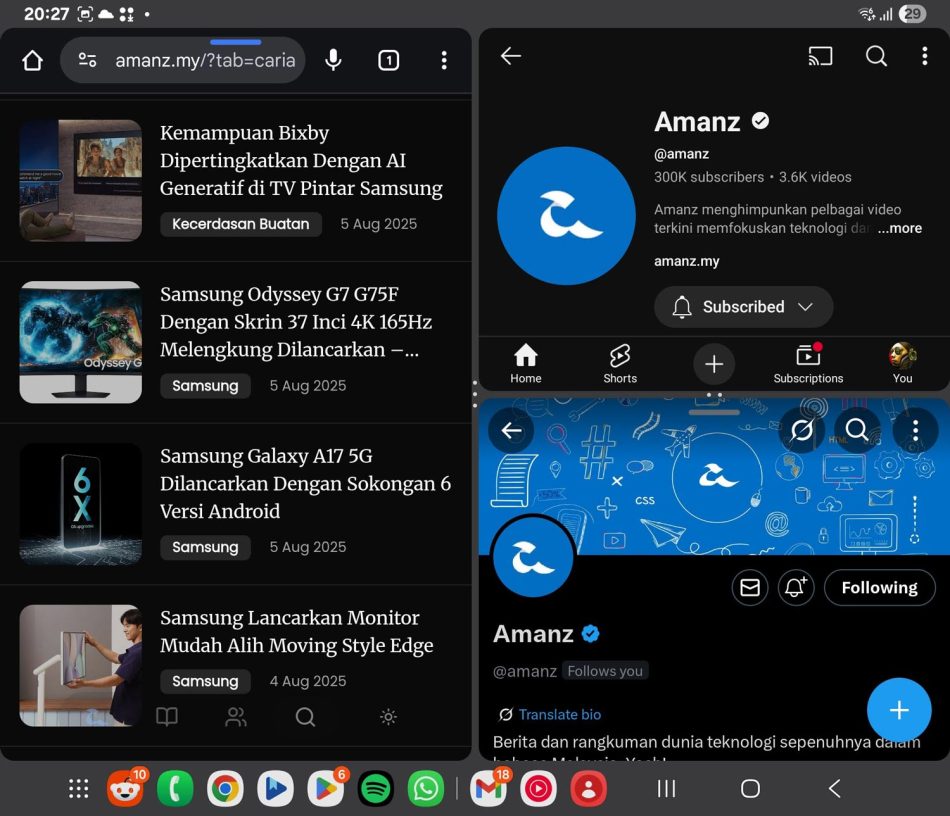
Task: Expand channel description with ...more
Action: (x=899, y=228)
